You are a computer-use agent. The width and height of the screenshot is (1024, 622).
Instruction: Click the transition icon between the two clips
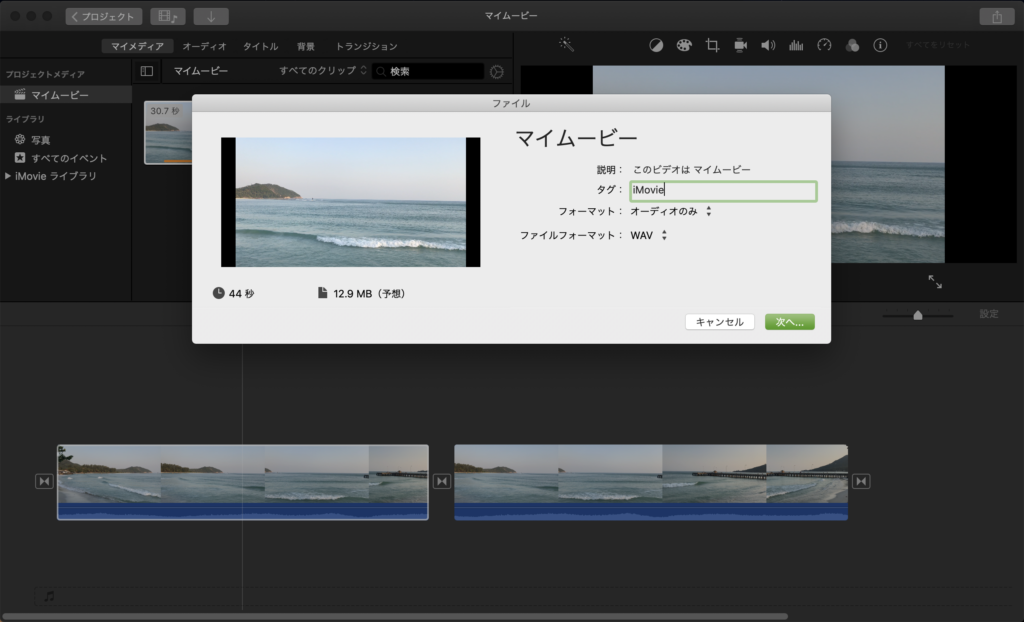tap(441, 482)
